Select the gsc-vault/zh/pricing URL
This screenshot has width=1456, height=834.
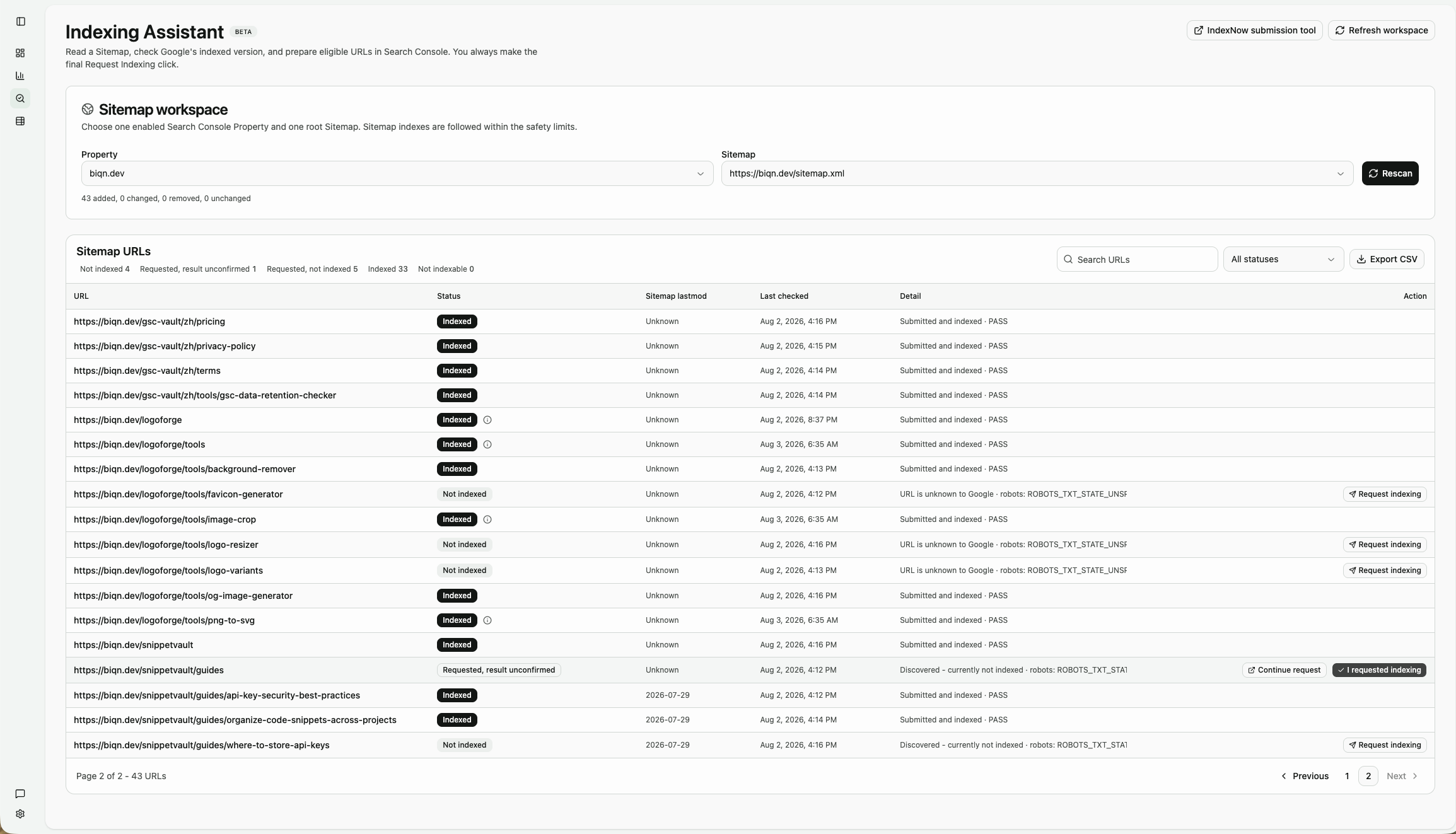(149, 321)
